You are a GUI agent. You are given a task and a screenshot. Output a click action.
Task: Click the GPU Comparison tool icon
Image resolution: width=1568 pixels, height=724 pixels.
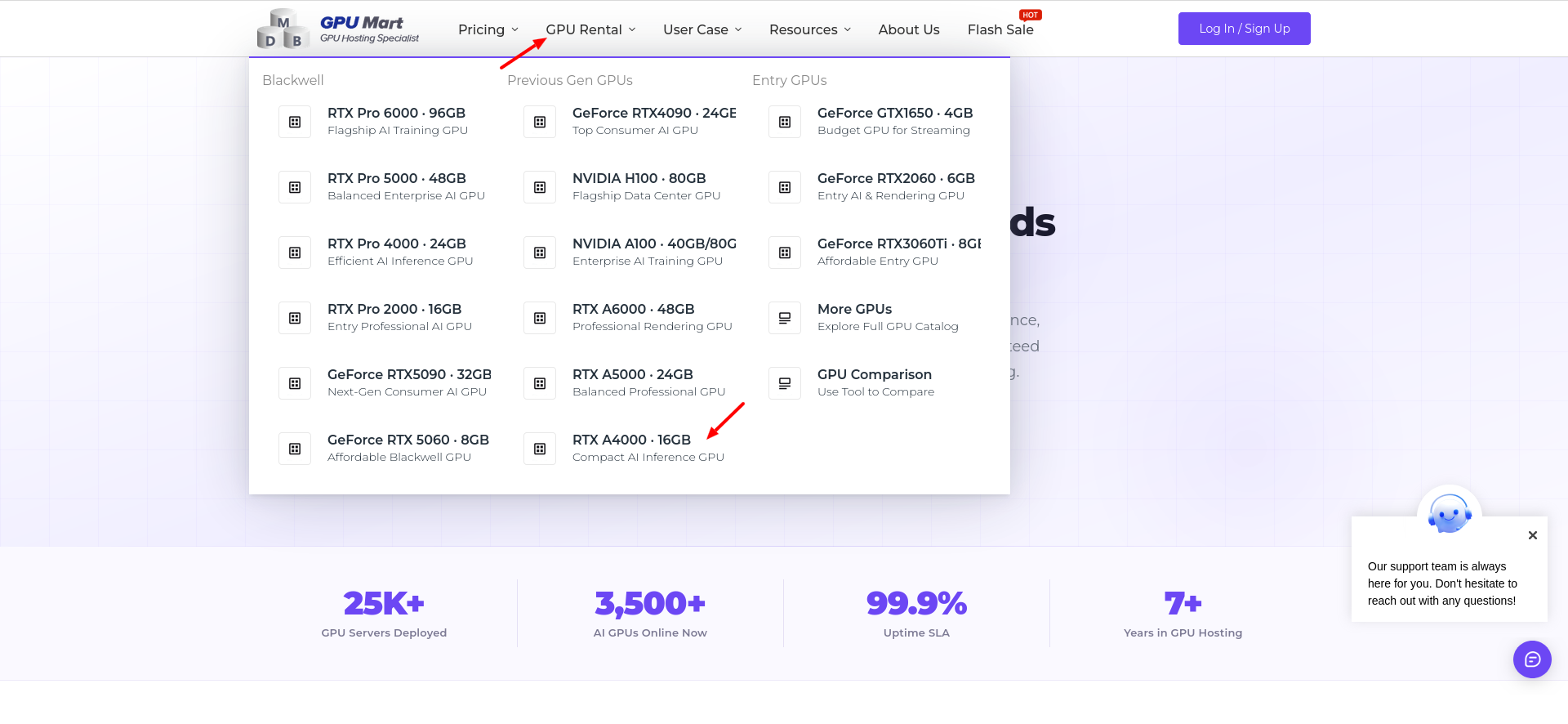tap(785, 383)
